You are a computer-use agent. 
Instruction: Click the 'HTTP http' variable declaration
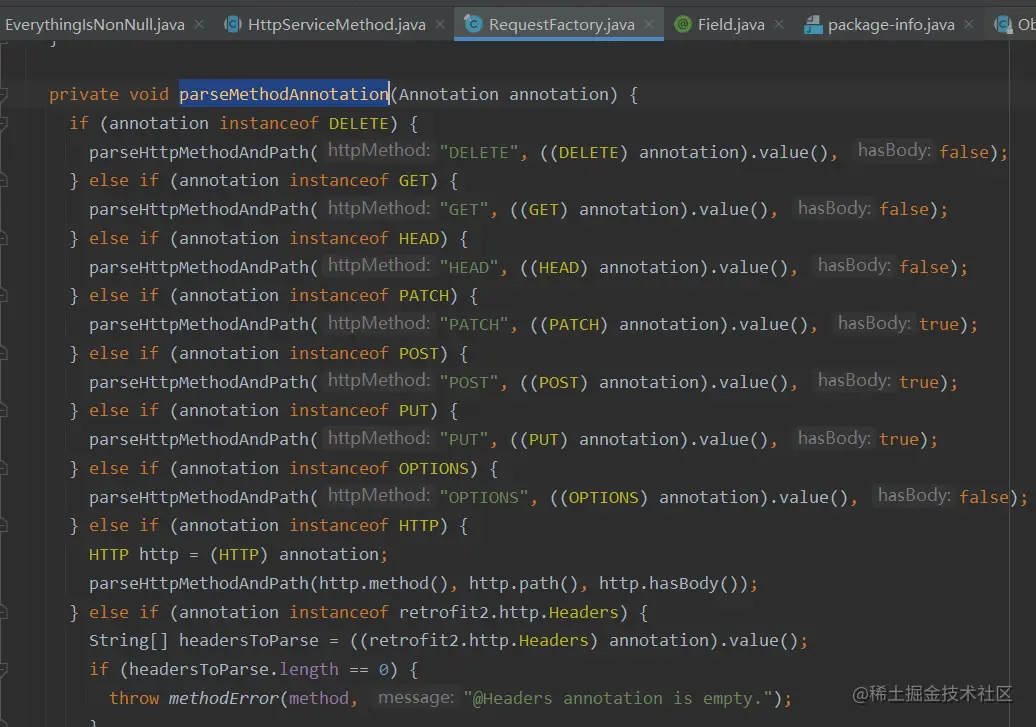tap(133, 555)
